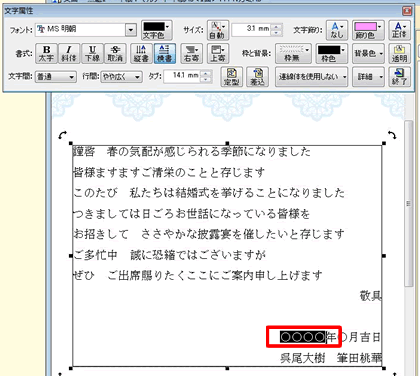Click the line starting with 謹啓 春の気配

tap(192, 152)
